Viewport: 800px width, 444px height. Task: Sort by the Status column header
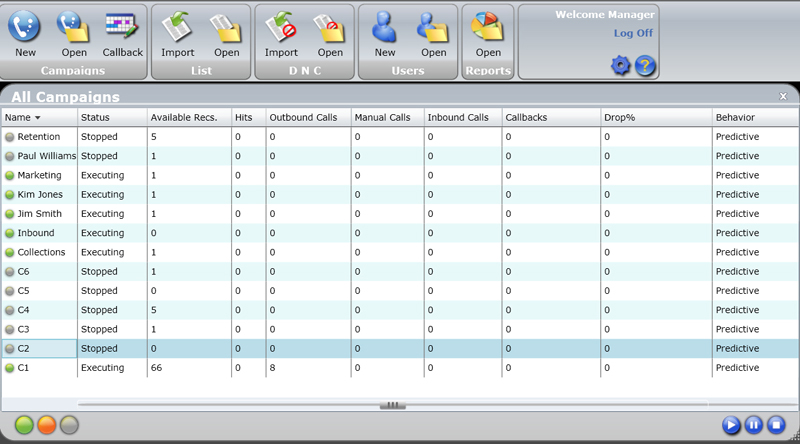[112, 117]
